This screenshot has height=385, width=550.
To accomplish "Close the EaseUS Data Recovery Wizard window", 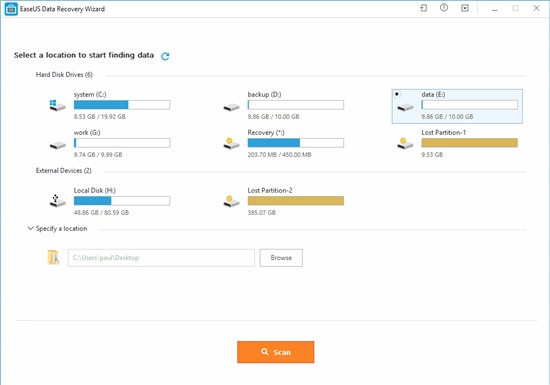I will click(x=536, y=8).
